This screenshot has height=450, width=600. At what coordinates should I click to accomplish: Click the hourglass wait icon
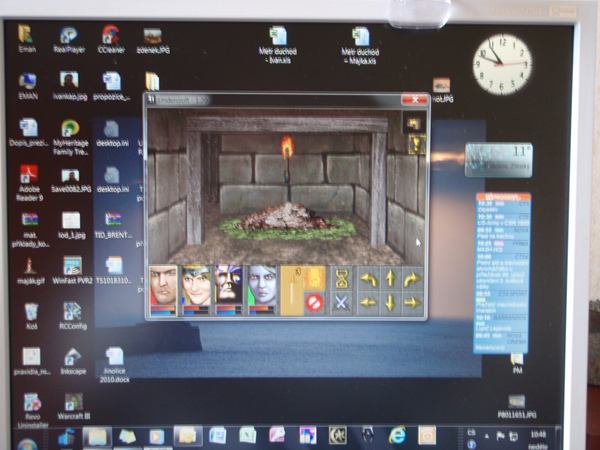point(341,279)
